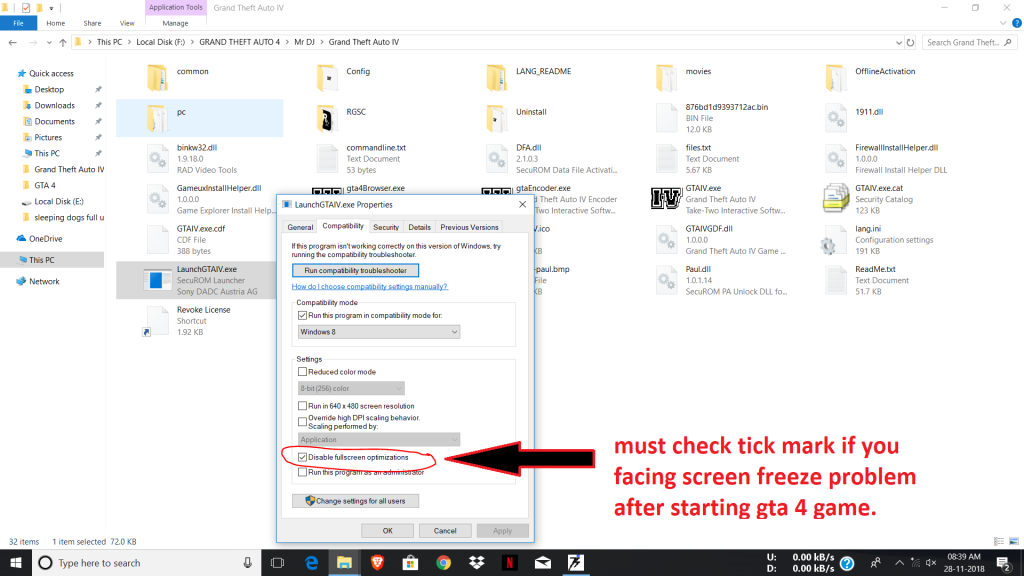Enable Run this program as administrator

[x=302, y=472]
